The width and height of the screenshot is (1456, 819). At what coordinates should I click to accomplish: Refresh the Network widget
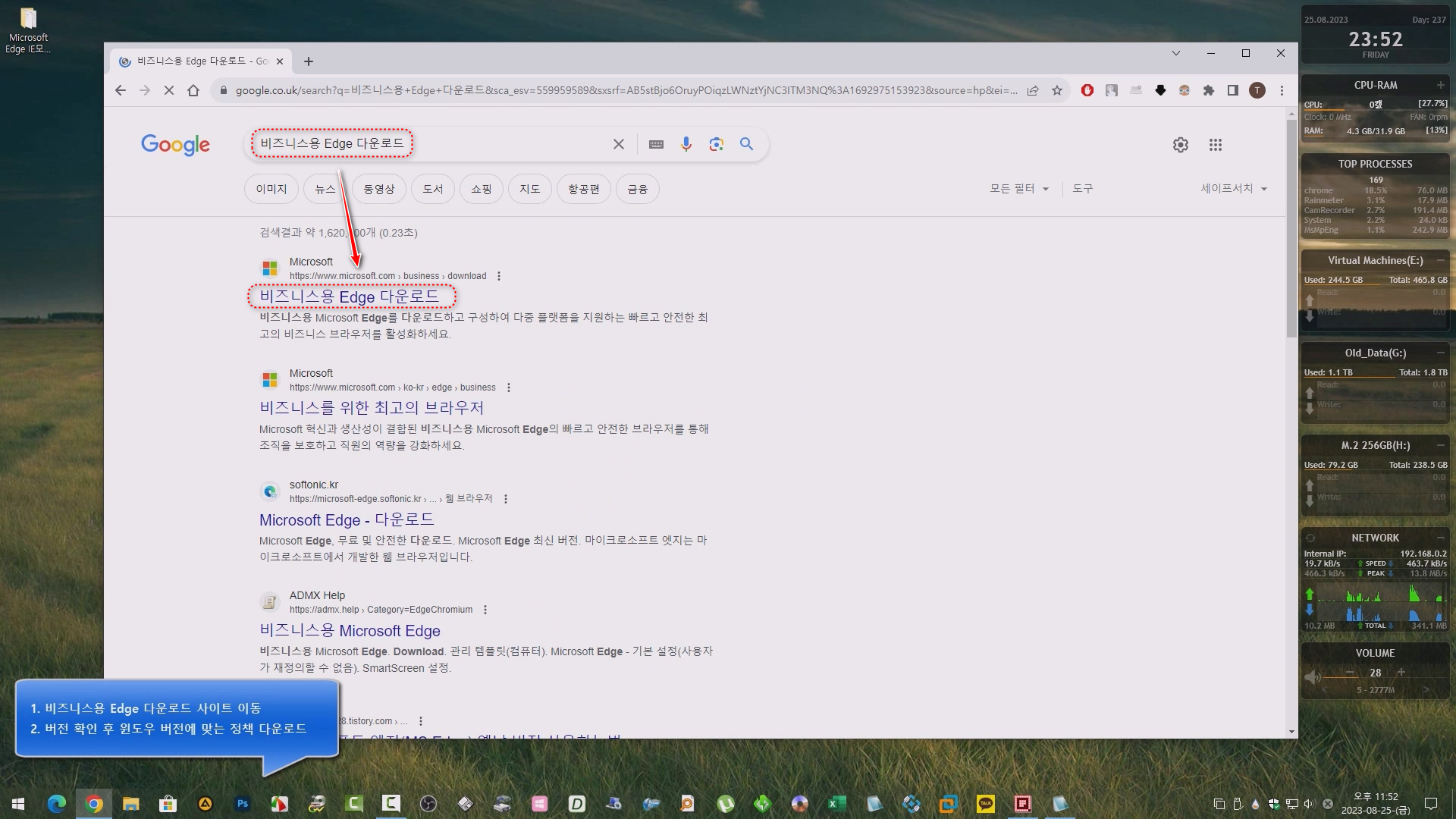pyautogui.click(x=1310, y=538)
